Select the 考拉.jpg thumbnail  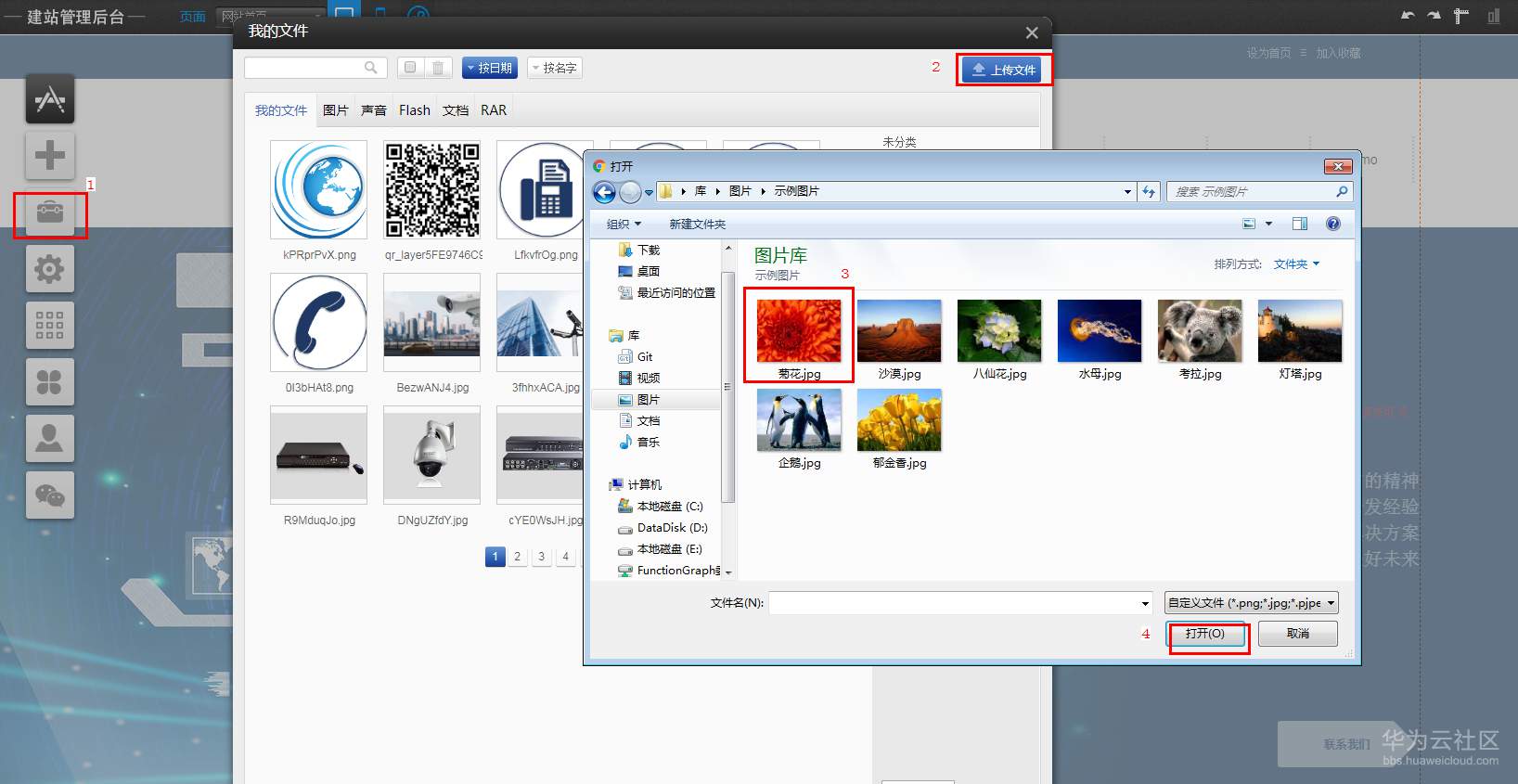click(x=1200, y=331)
